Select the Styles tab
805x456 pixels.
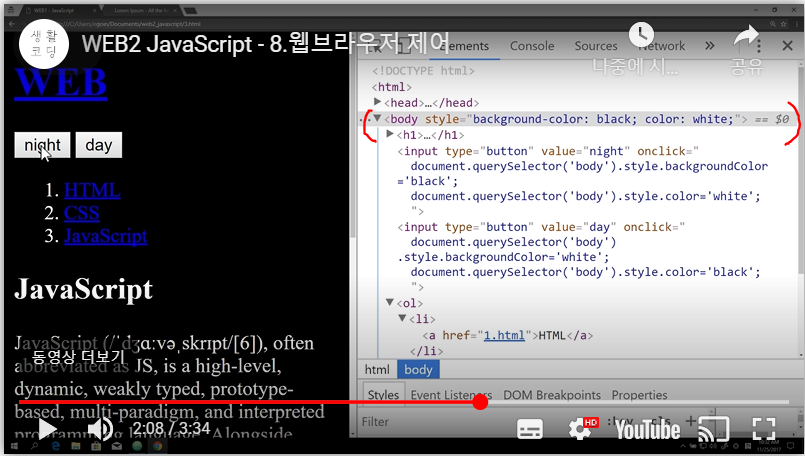coord(383,395)
